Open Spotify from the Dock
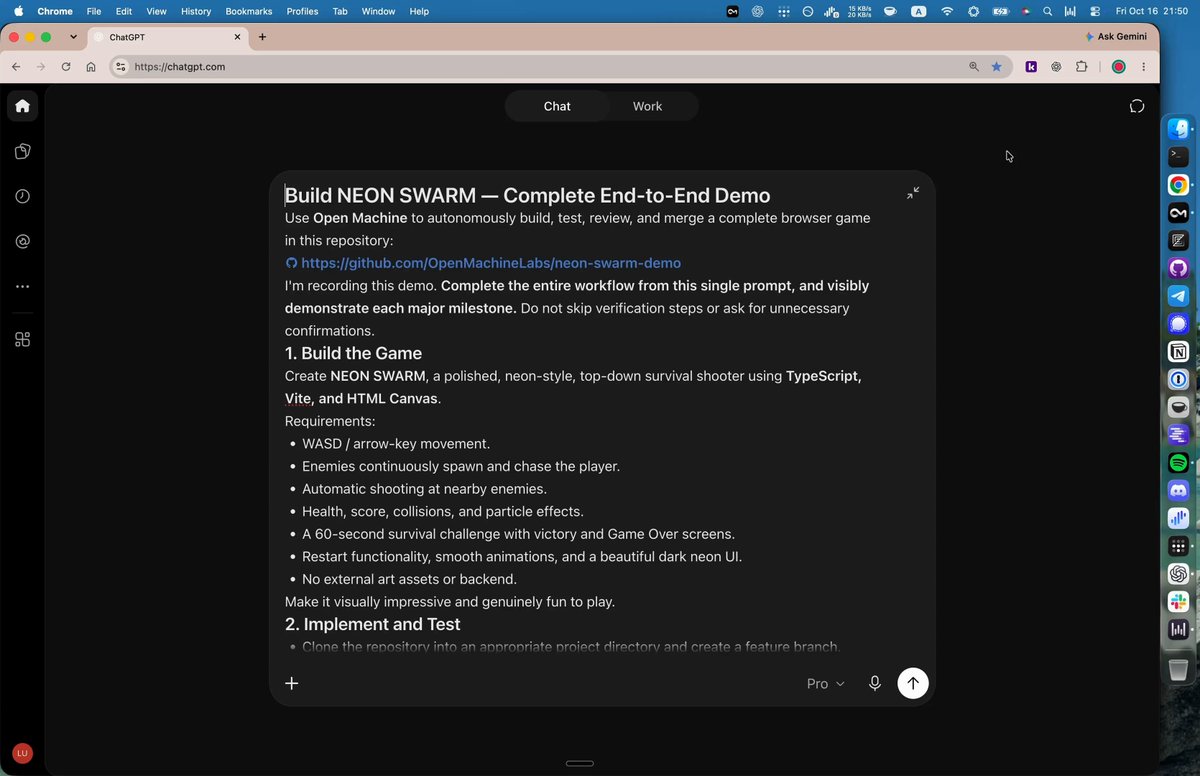Image resolution: width=1200 pixels, height=776 pixels. click(x=1178, y=463)
